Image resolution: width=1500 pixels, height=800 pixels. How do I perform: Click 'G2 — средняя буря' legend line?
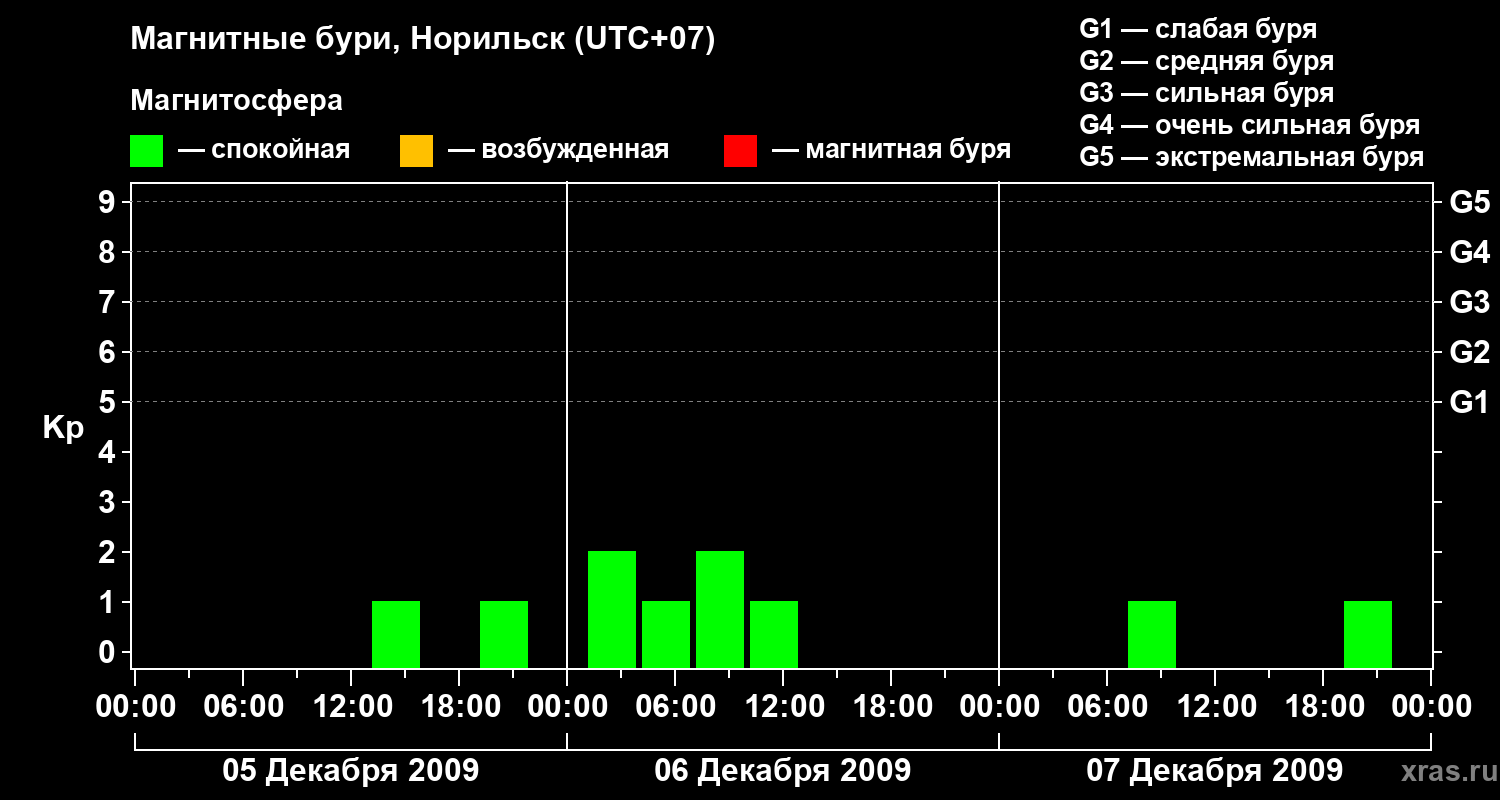click(1207, 61)
